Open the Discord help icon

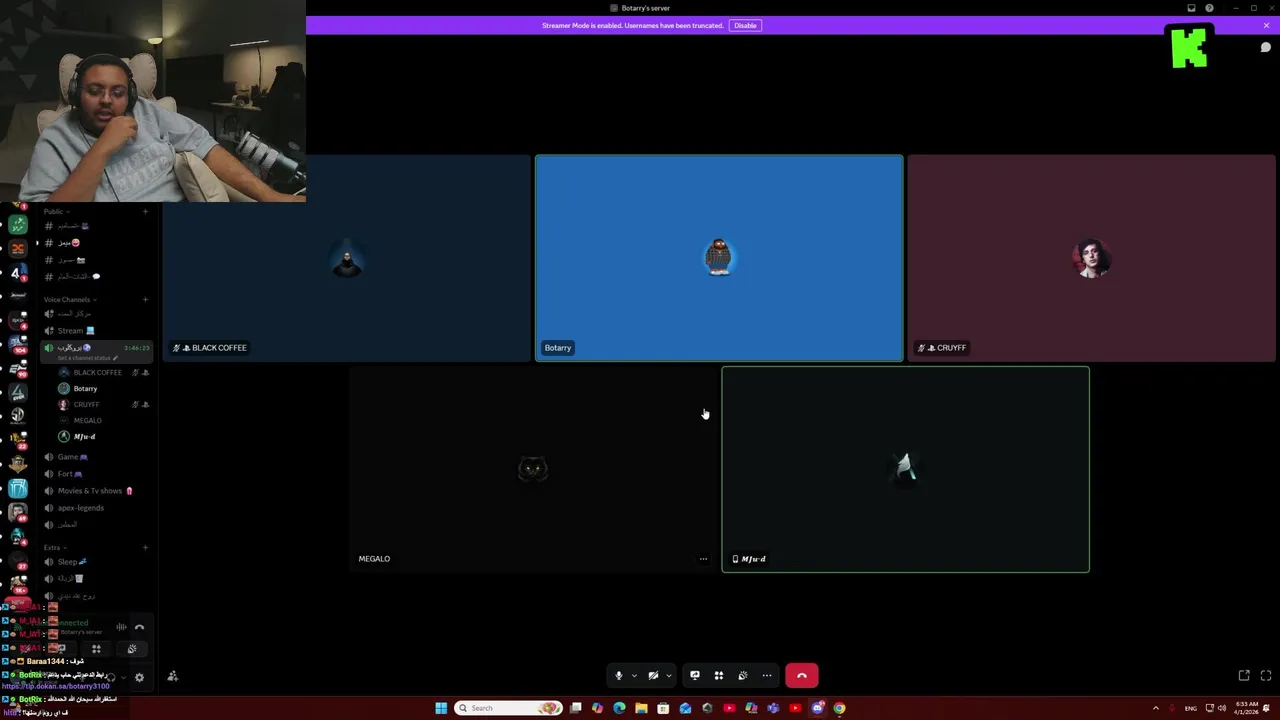point(1209,8)
